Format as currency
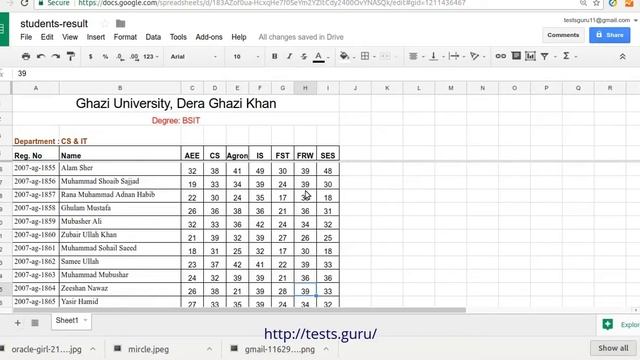 90,57
